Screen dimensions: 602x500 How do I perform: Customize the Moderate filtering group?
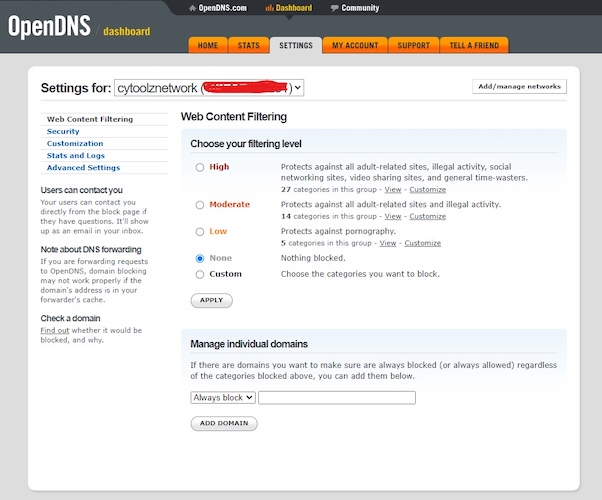point(428,217)
